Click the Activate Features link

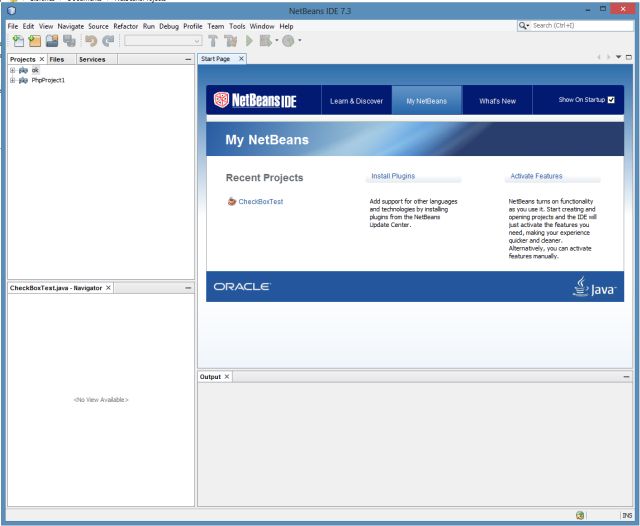(x=536, y=176)
